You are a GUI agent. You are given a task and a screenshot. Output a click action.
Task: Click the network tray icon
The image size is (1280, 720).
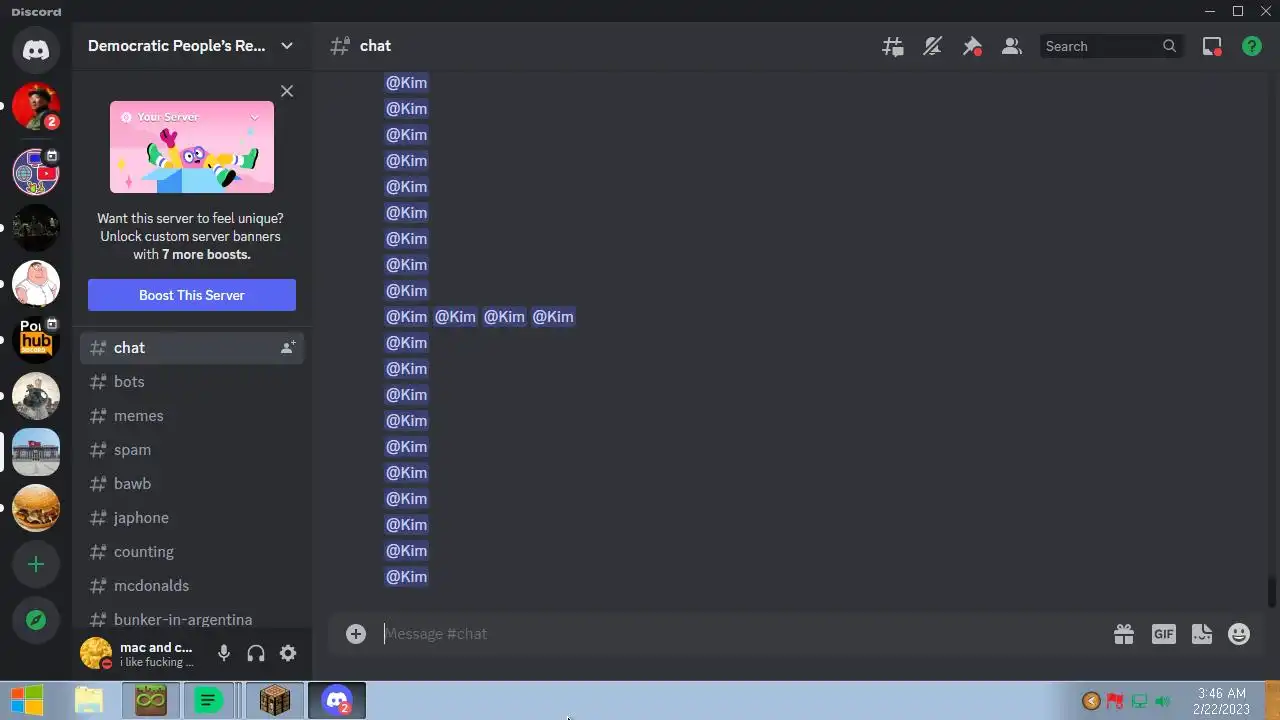point(1139,701)
